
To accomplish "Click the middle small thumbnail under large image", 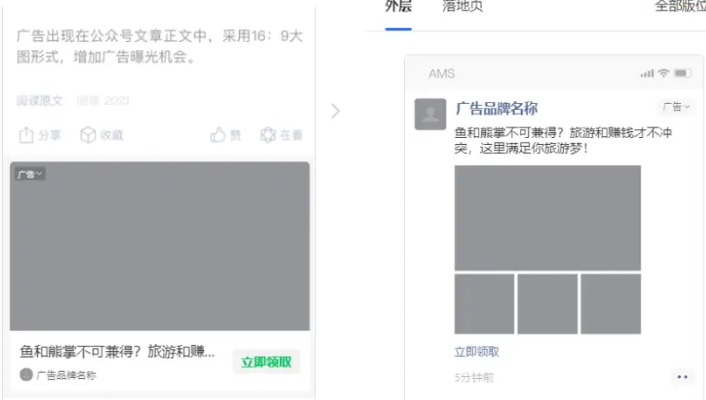I will (548, 304).
